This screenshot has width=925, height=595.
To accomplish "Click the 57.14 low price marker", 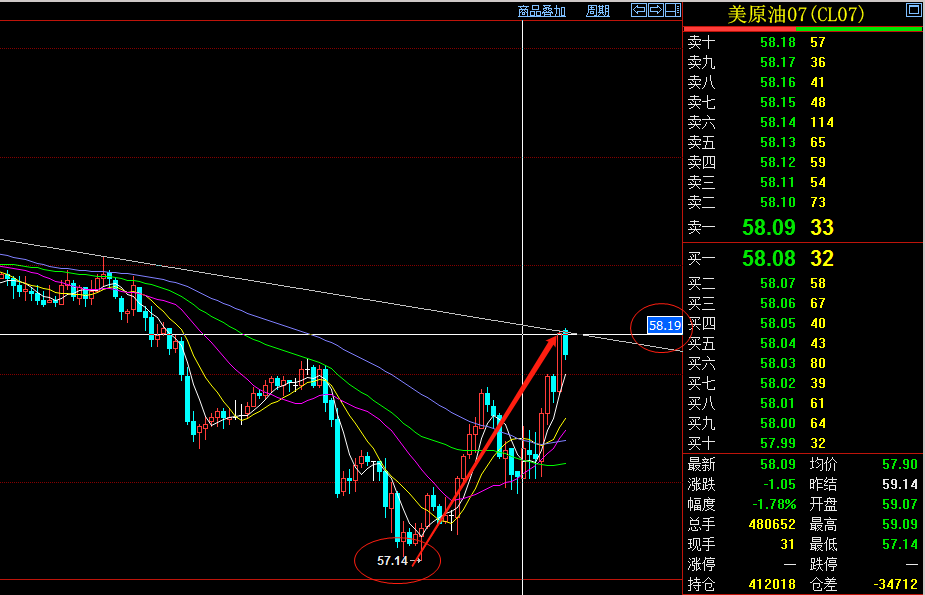I will [392, 560].
